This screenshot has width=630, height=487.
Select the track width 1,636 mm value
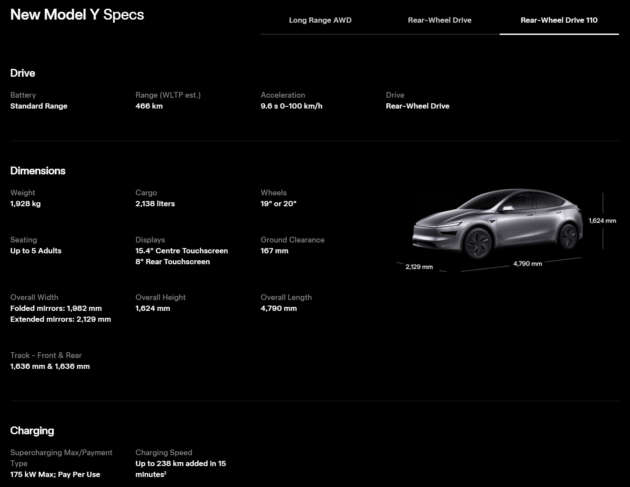click(50, 366)
